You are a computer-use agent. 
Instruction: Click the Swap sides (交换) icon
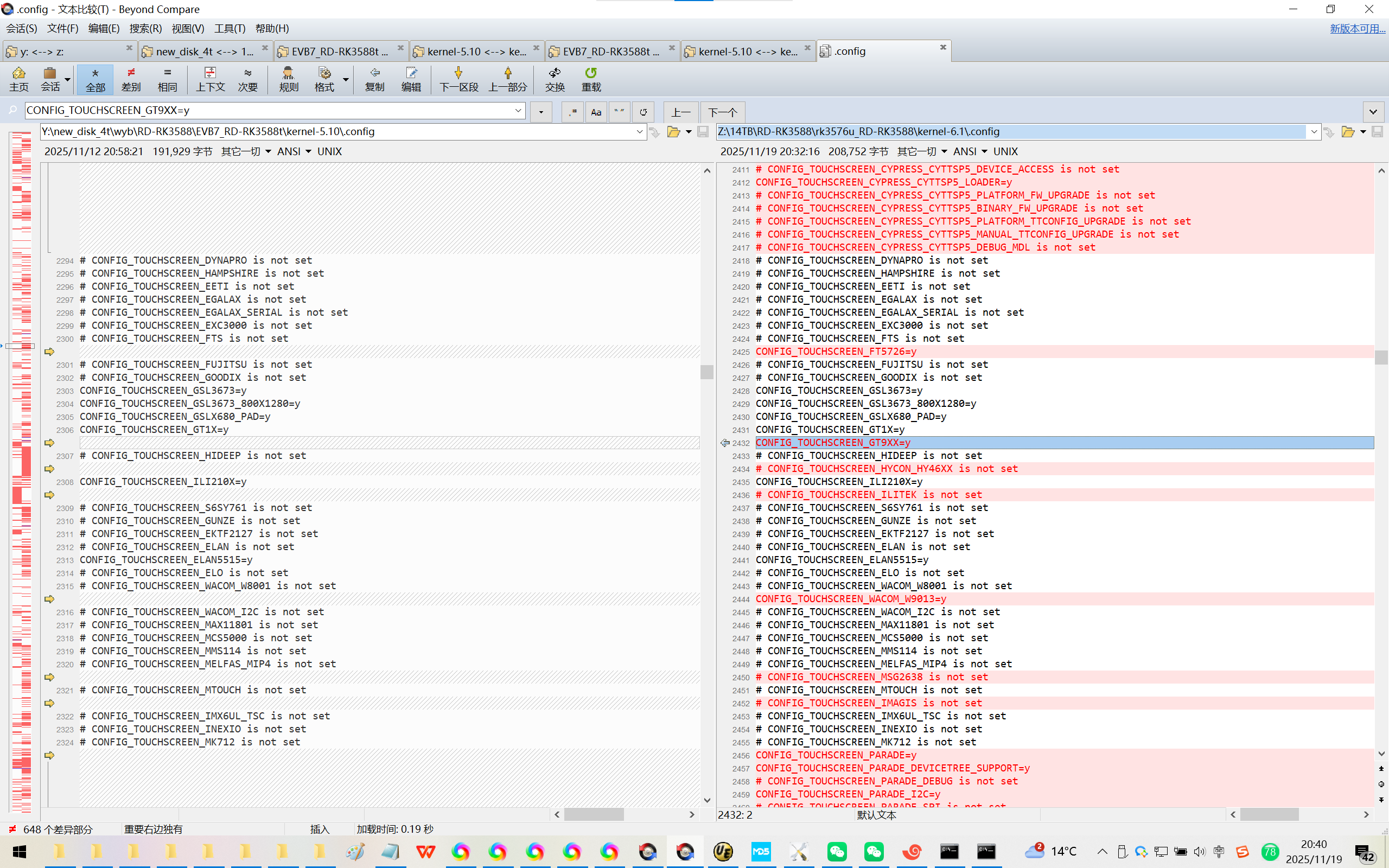(555, 79)
